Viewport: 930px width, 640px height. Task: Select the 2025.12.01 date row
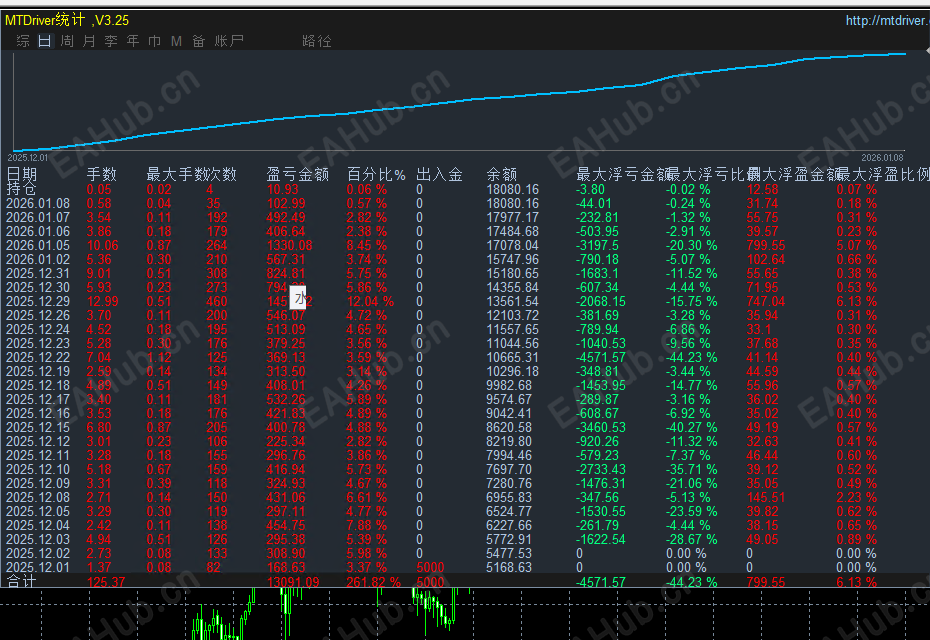[x=38, y=567]
